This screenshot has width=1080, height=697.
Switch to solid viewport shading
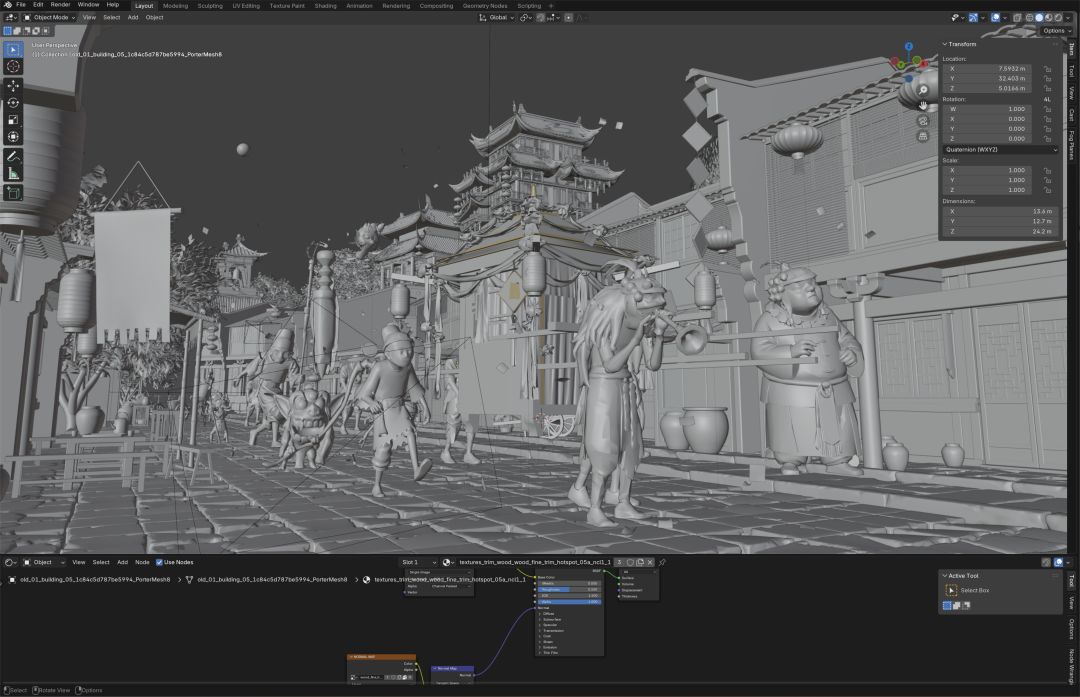(1039, 18)
